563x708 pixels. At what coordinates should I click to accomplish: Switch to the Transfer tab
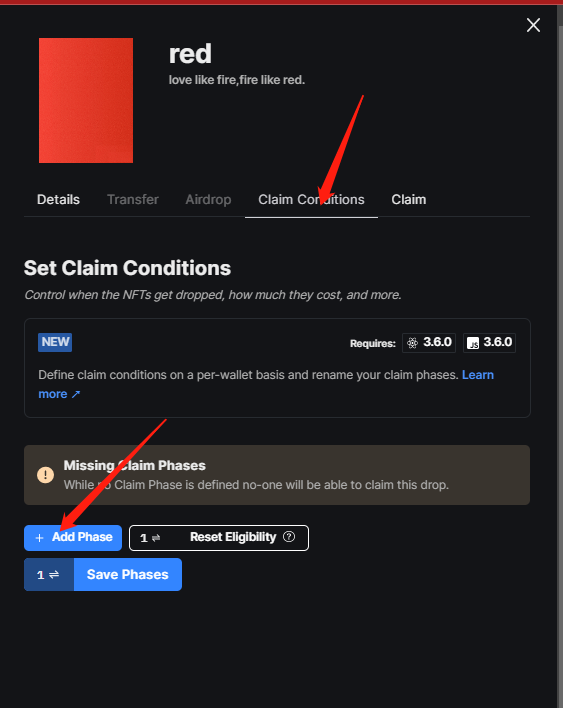tap(133, 200)
